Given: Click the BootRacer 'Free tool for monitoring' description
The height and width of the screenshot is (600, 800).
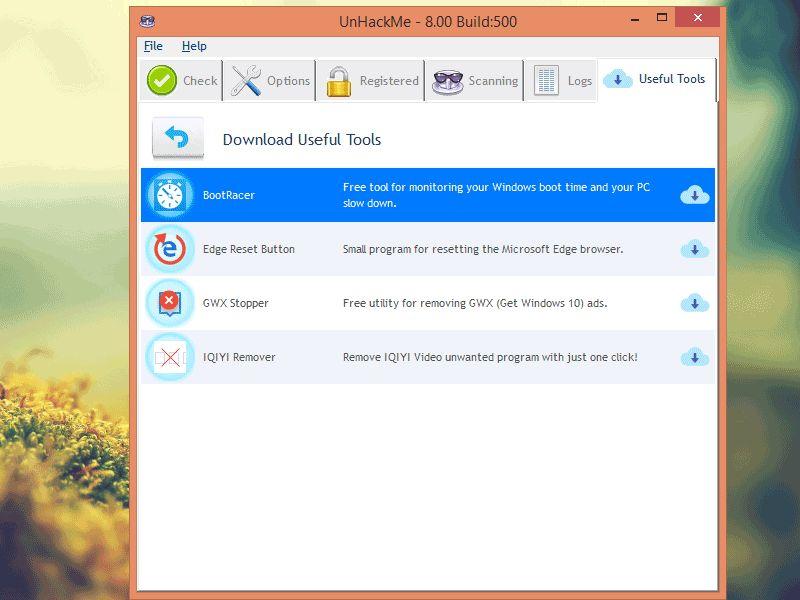Looking at the screenshot, I should click(496, 195).
